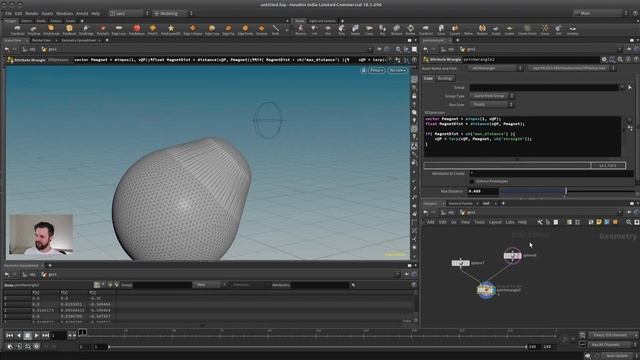Image resolution: width=640 pixels, height=360 pixels.
Task: Open the Main take dropdown
Action: pos(600,13)
